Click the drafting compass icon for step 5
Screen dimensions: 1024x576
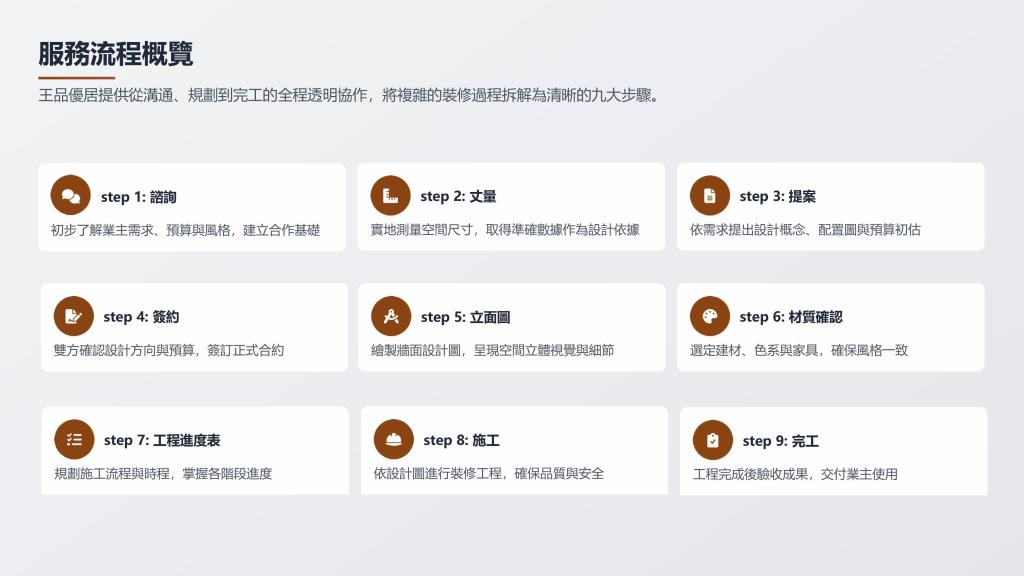tap(391, 316)
